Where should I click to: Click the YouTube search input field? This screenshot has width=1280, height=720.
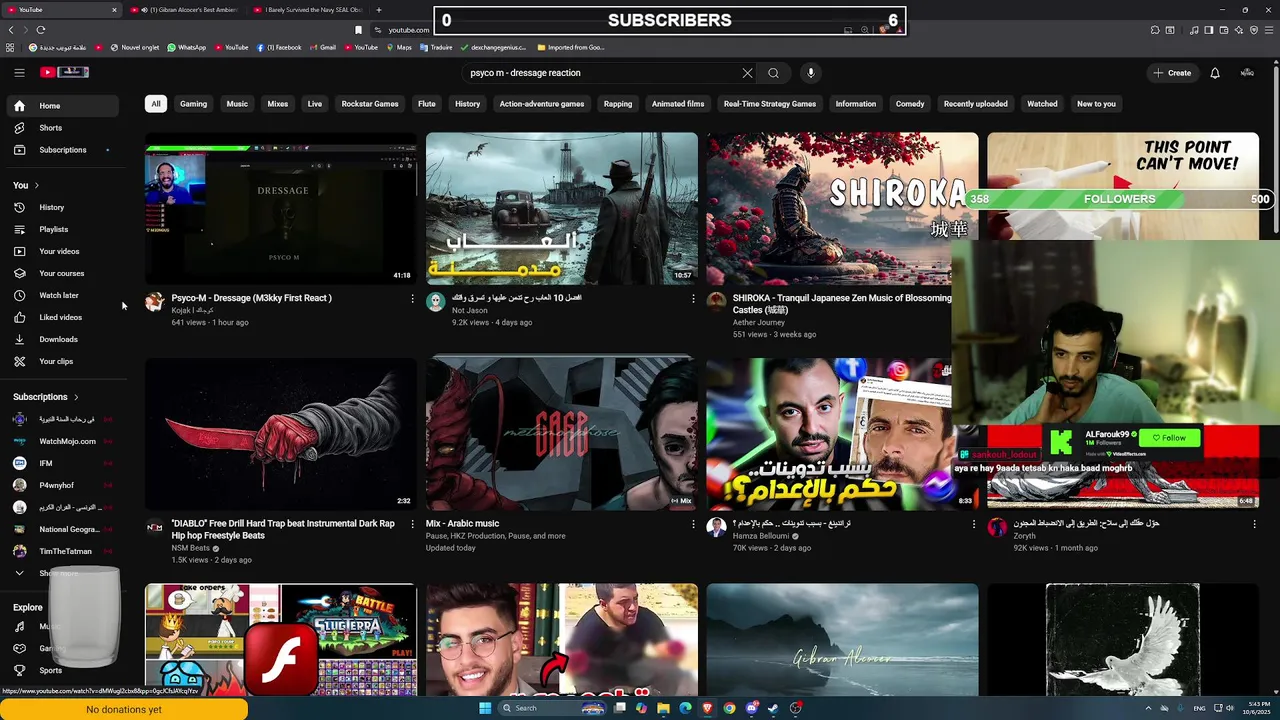click(x=600, y=73)
